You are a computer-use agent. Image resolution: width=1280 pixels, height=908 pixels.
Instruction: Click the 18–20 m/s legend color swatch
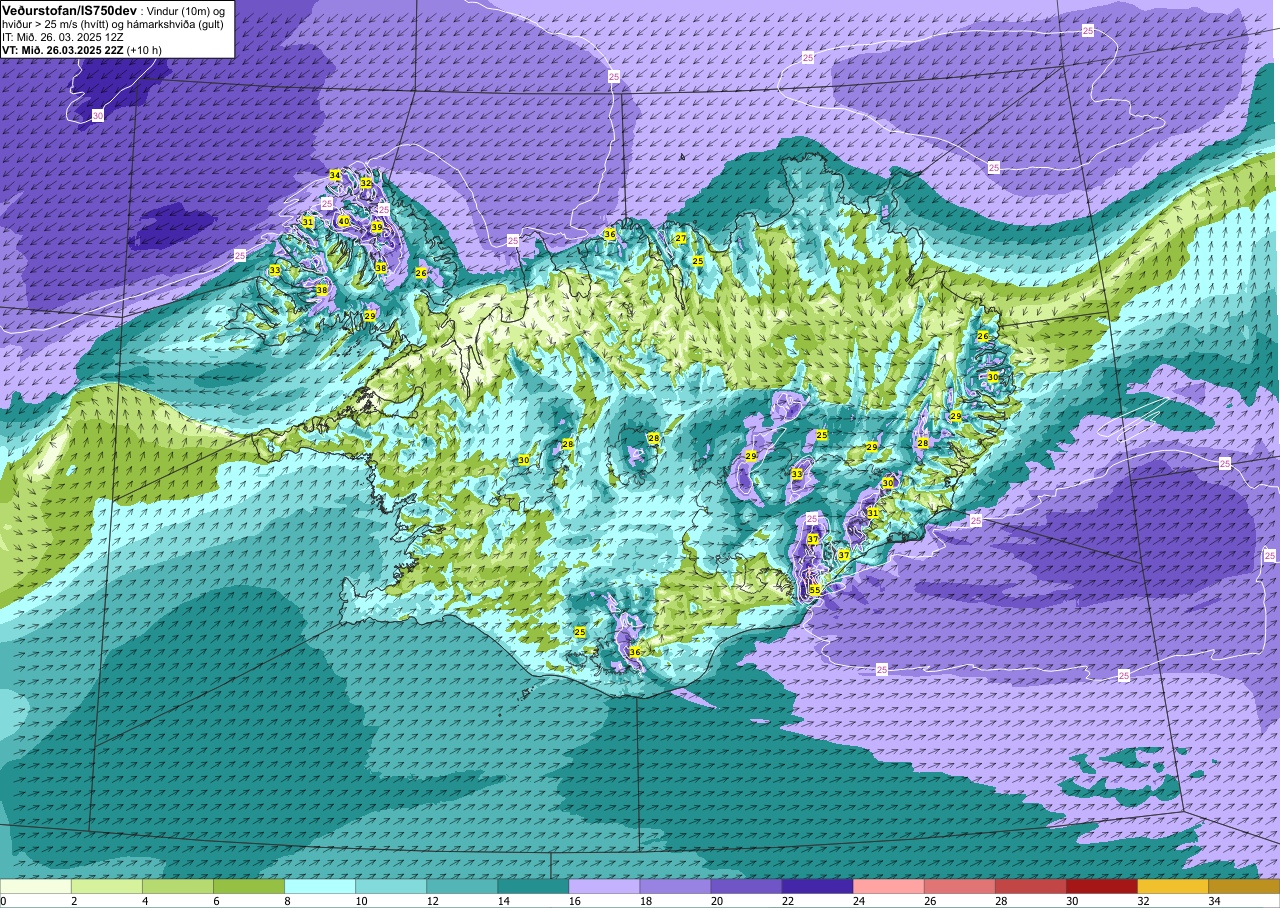pos(675,886)
